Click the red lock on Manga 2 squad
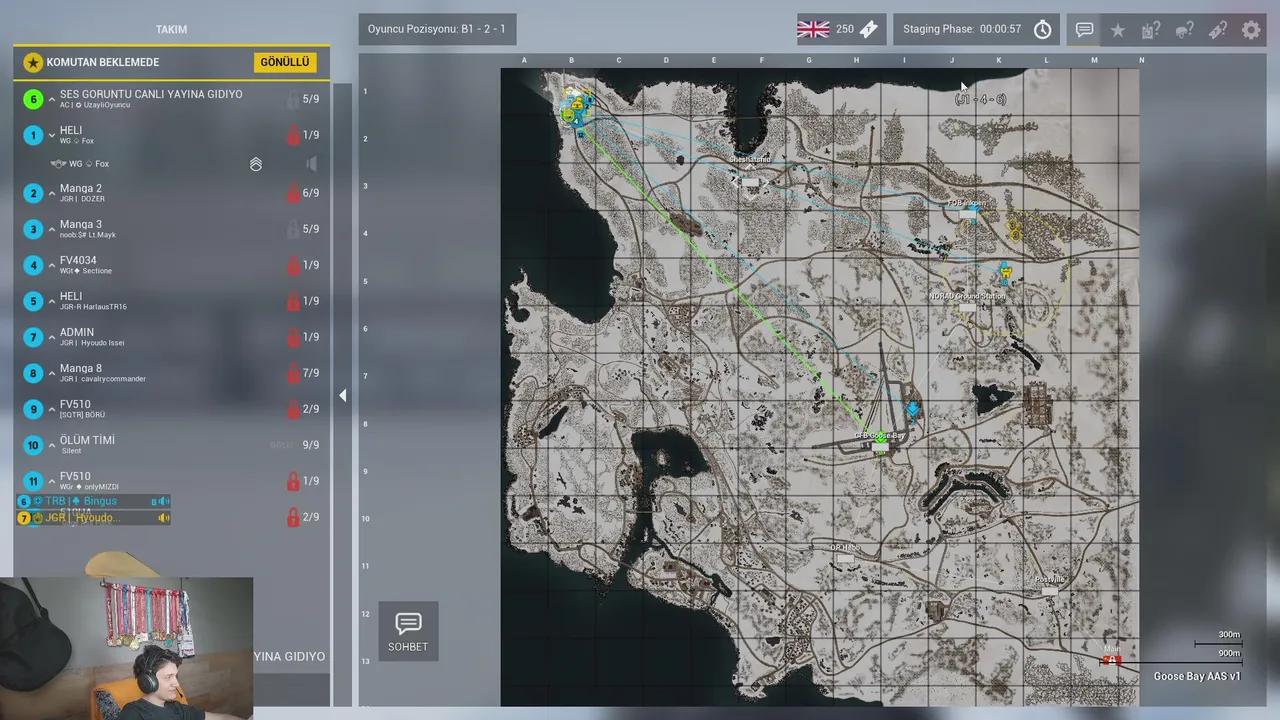1280x720 pixels. coord(293,193)
